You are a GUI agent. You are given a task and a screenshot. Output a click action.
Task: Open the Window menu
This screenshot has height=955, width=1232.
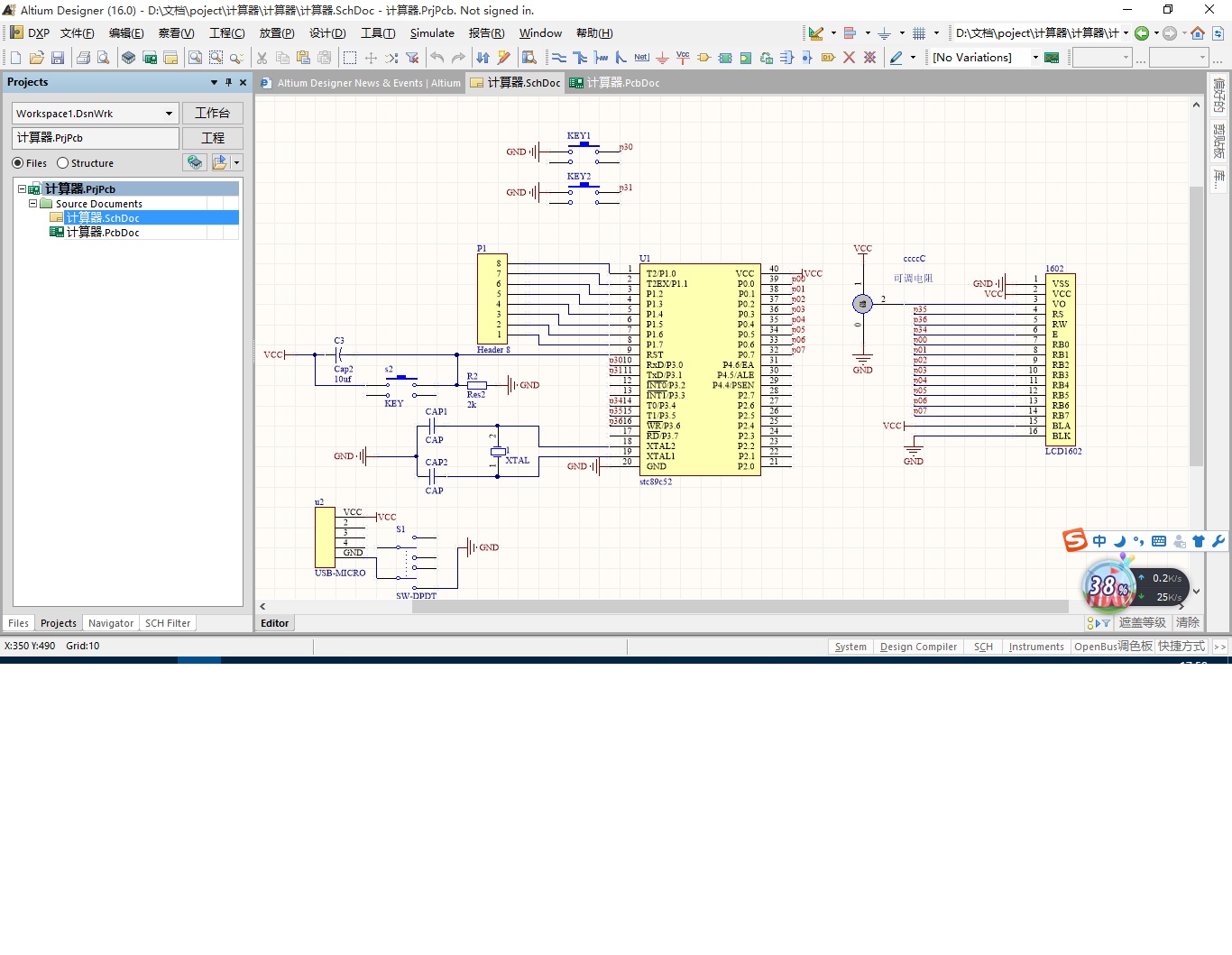coord(540,33)
